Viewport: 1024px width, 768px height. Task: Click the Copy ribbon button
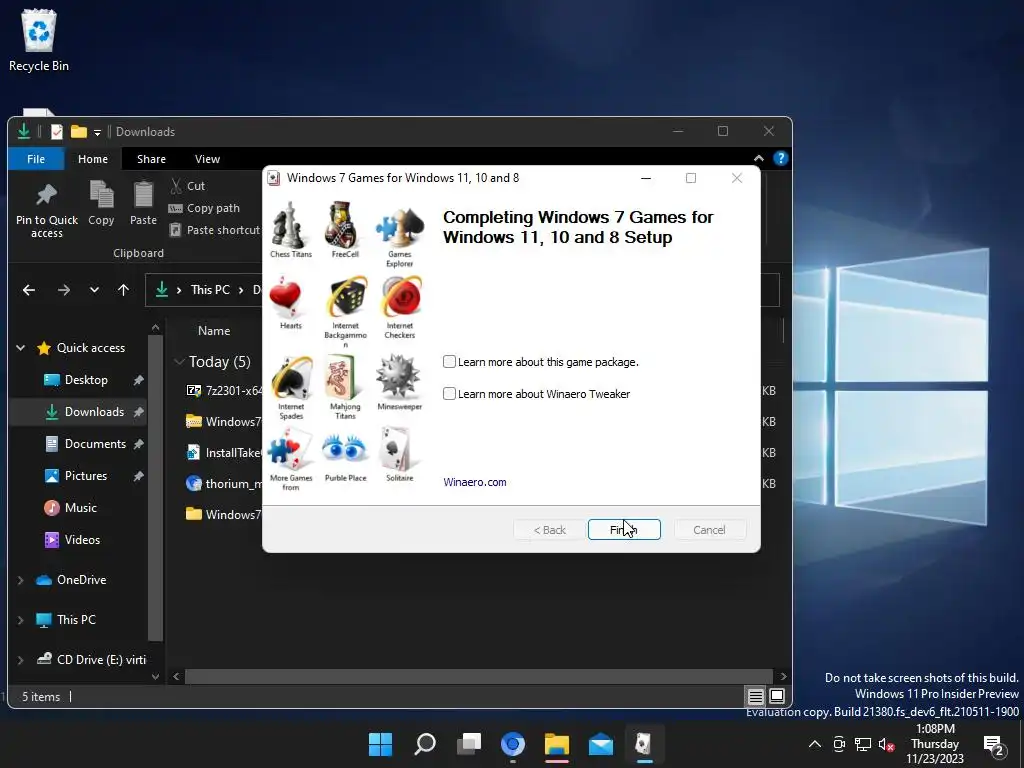101,204
